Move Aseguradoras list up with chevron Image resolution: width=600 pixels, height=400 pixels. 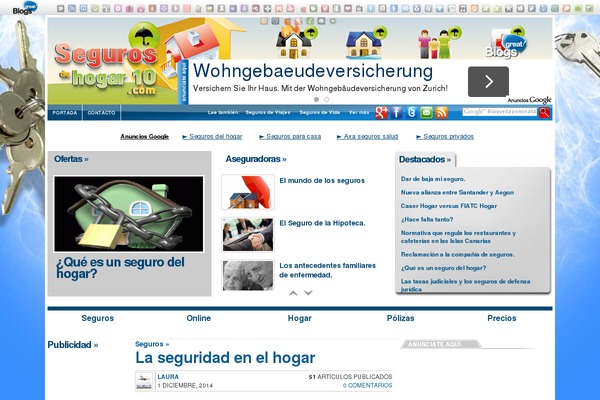coord(293,293)
